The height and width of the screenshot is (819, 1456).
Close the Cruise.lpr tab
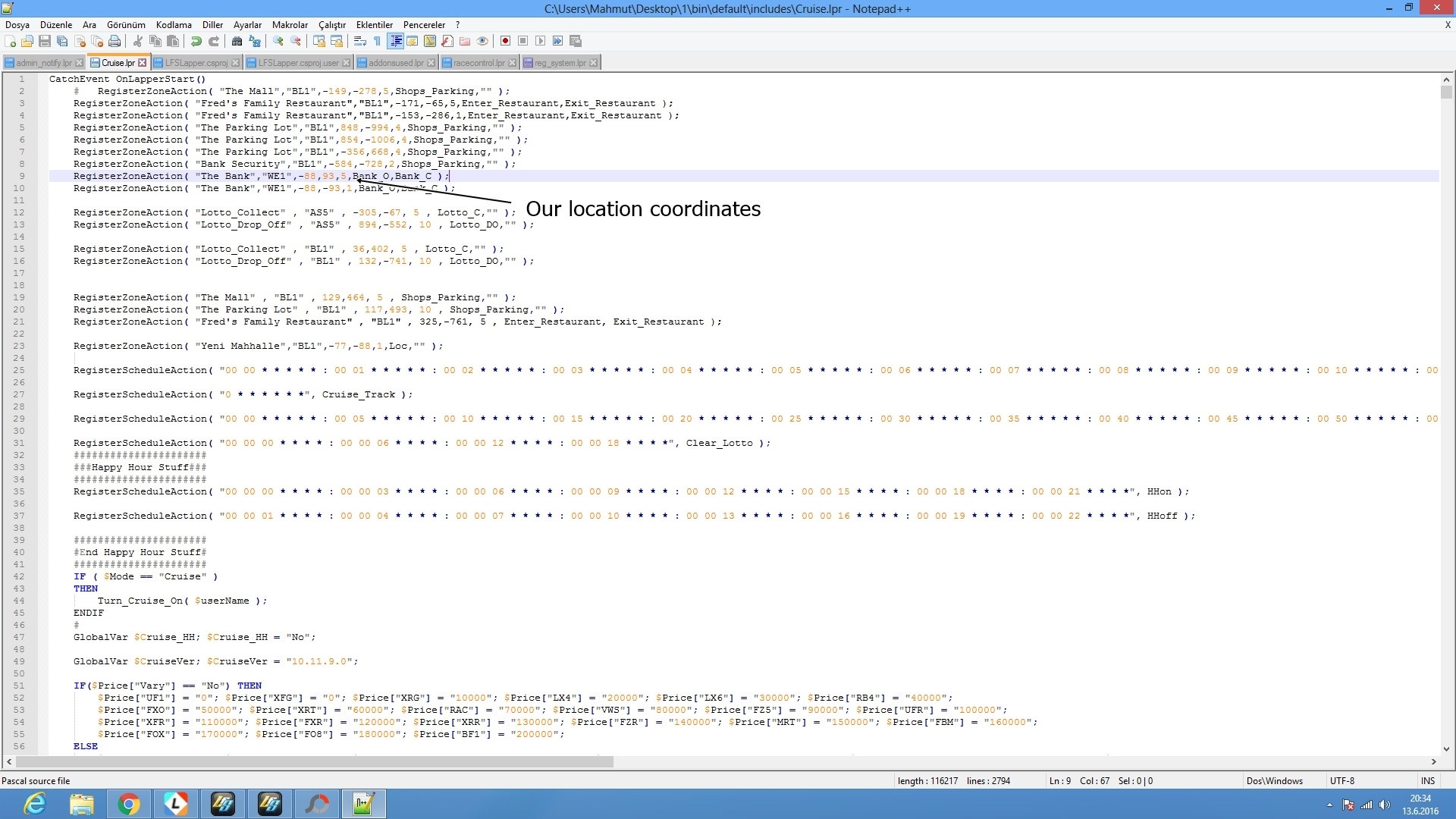(x=142, y=63)
